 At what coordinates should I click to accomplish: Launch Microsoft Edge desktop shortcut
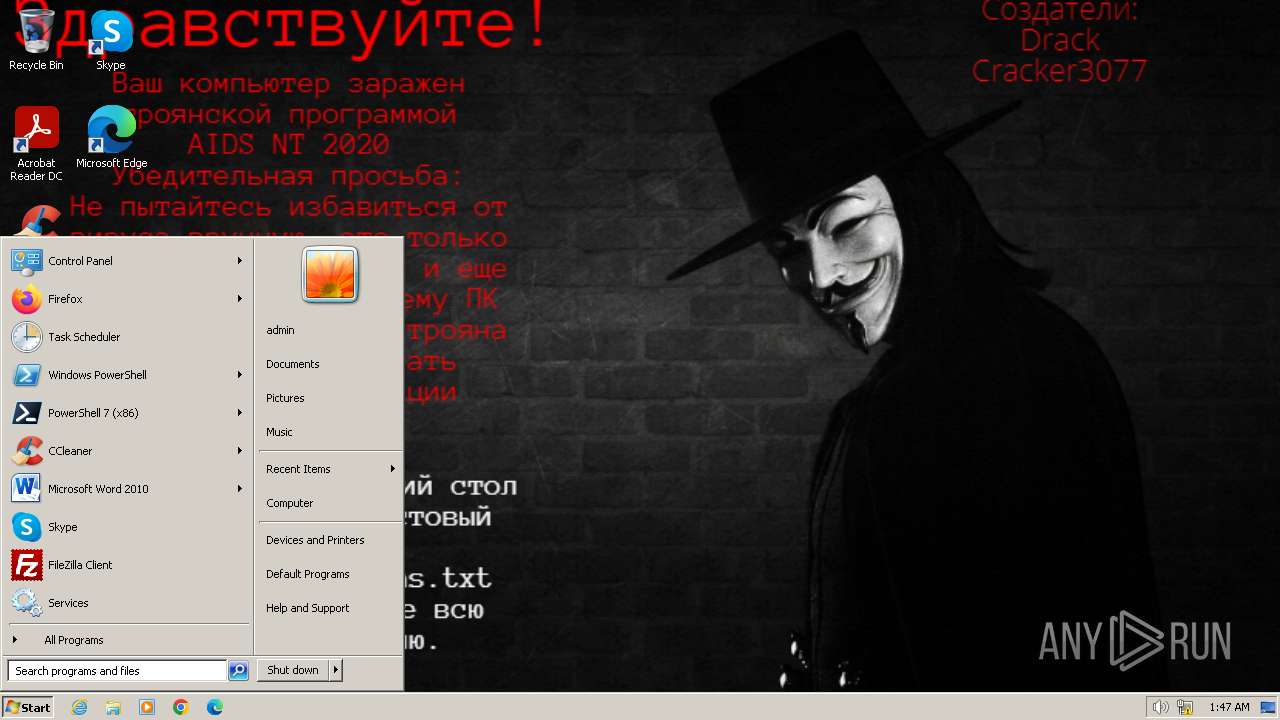point(111,137)
